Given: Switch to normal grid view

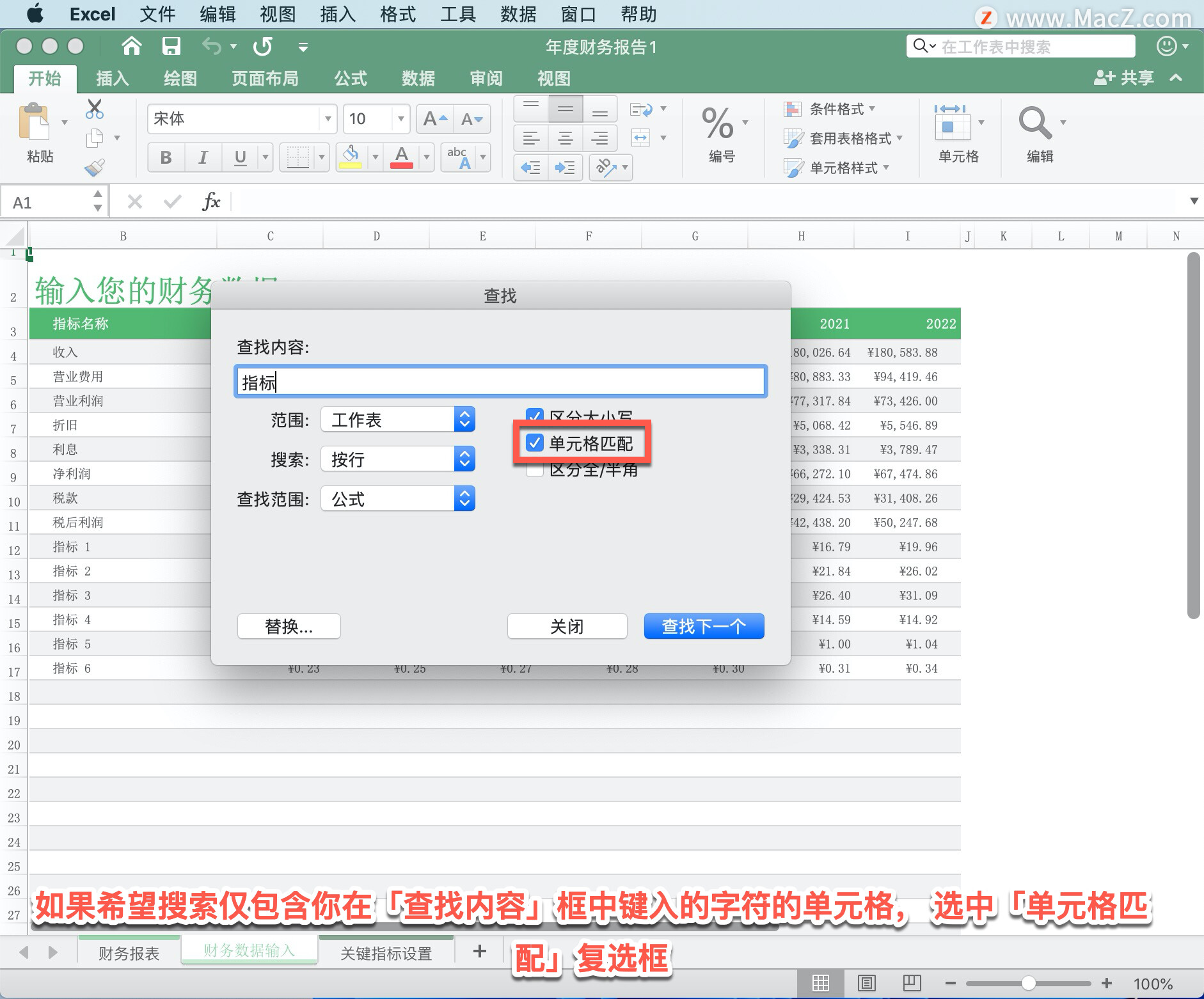Looking at the screenshot, I should pos(821,983).
